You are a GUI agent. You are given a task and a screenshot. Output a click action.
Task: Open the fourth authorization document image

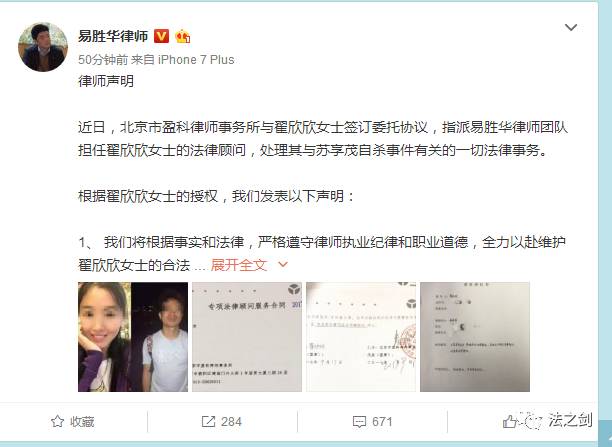click(x=475, y=337)
